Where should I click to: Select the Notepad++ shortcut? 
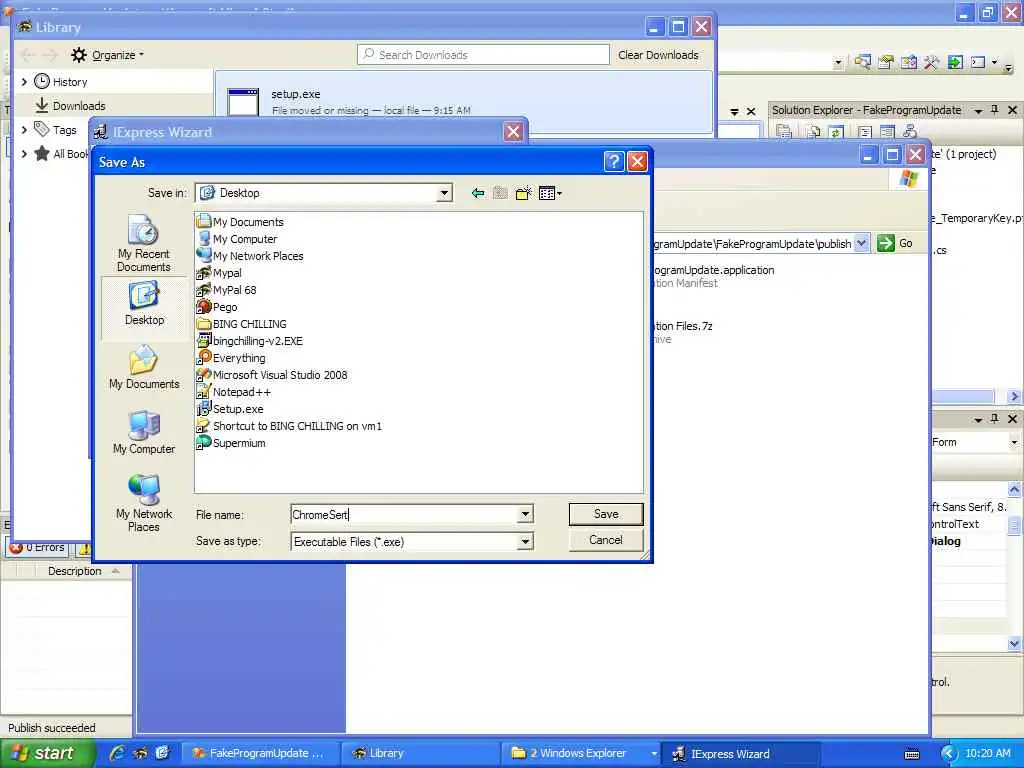tap(234, 391)
